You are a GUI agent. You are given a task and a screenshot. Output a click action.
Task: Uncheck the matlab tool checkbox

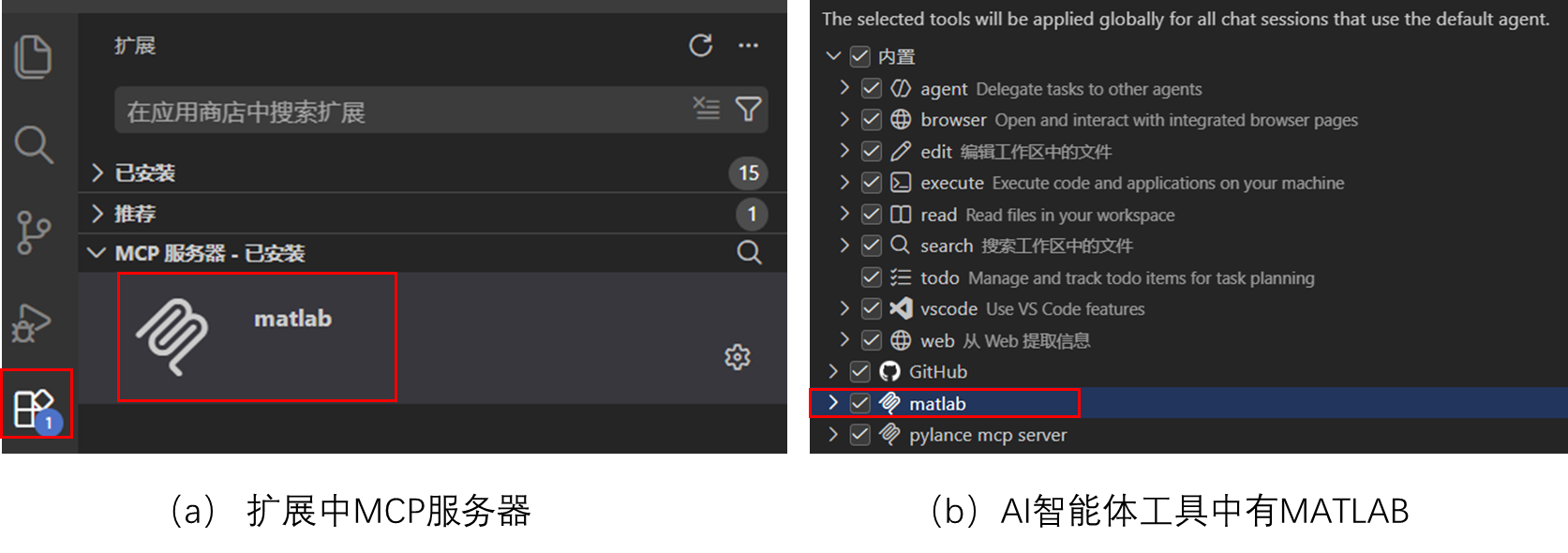[x=859, y=403]
